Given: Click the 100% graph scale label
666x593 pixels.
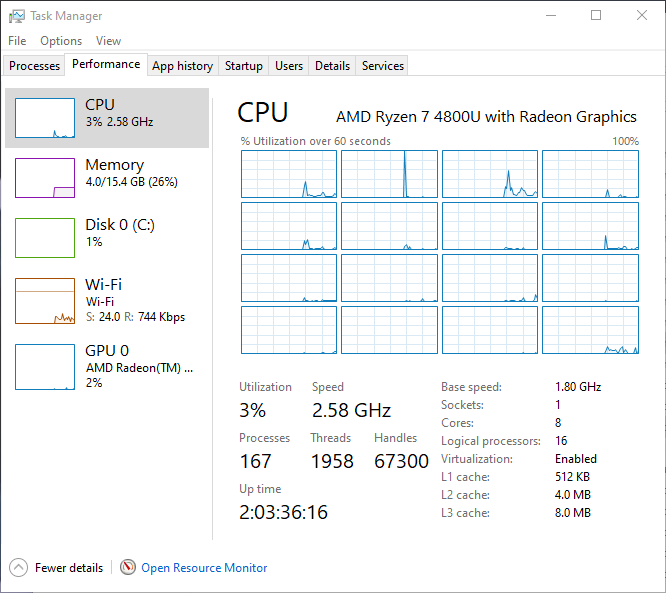Looking at the screenshot, I should click(625, 141).
